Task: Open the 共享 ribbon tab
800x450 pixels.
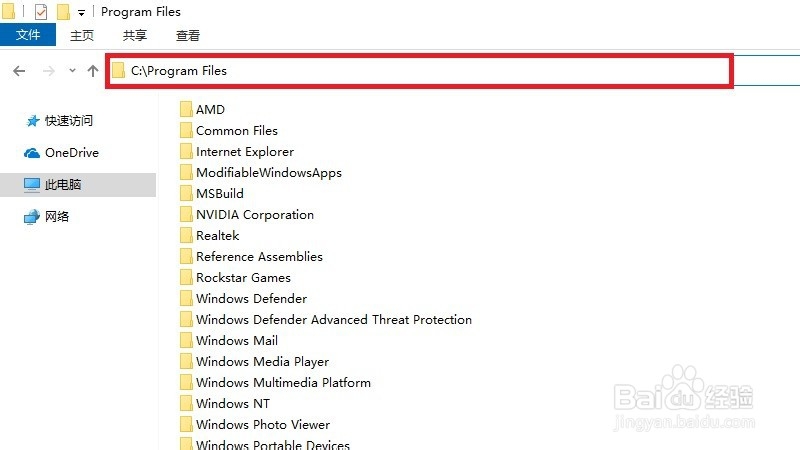Action: point(135,35)
